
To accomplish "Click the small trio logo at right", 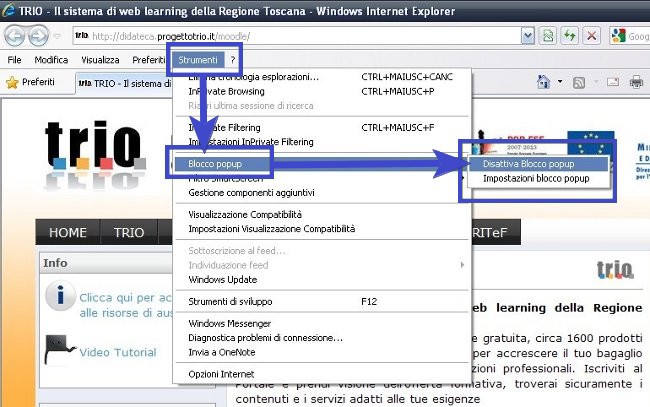I will tap(615, 269).
